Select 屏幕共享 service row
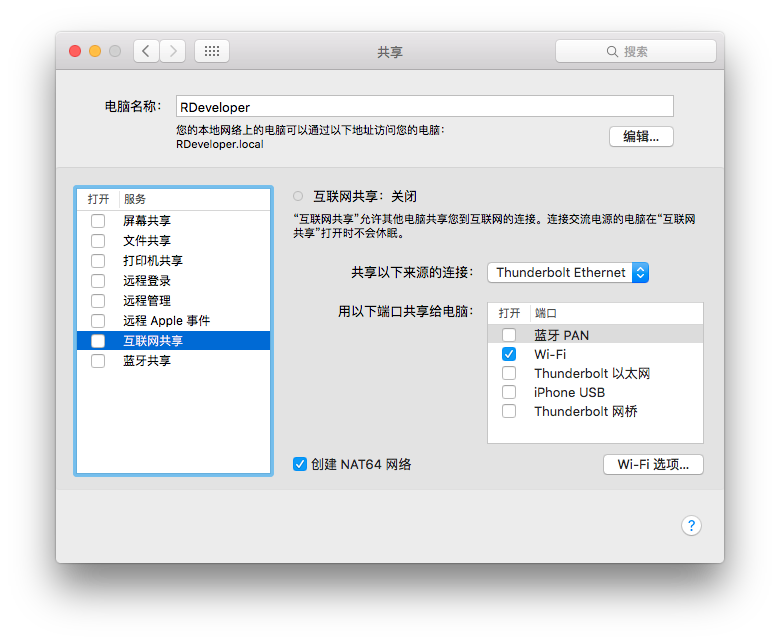Screen dimensions: 780x643 (174, 221)
